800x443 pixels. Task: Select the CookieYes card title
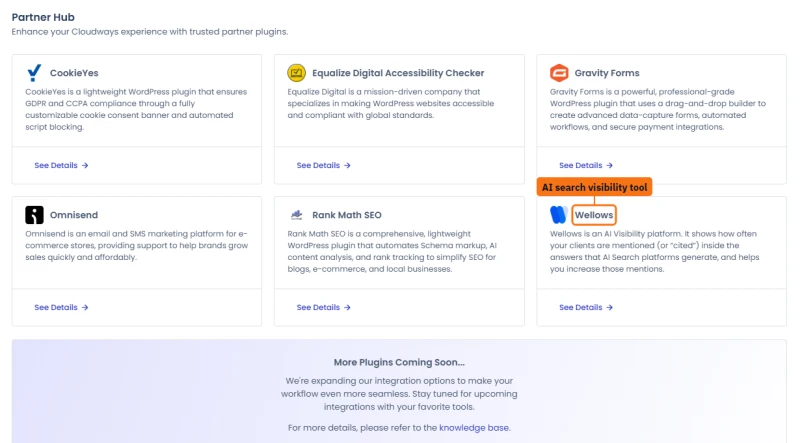pyautogui.click(x=74, y=73)
